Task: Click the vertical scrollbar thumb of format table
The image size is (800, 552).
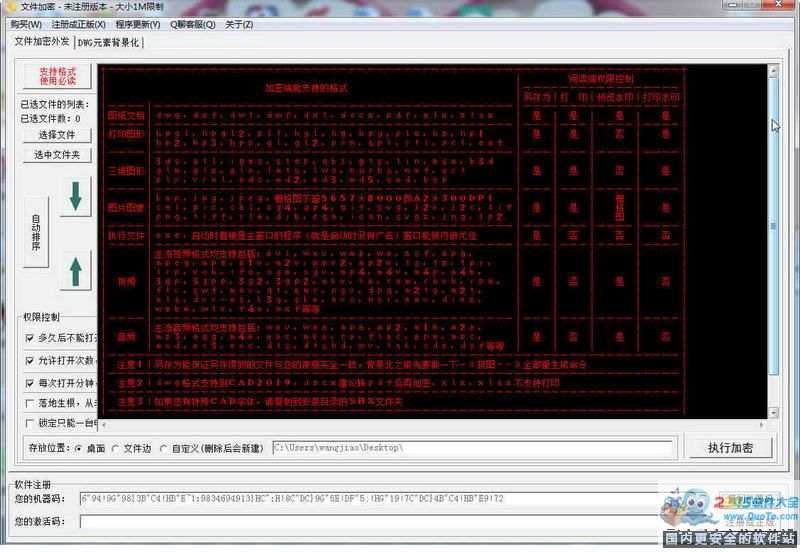Action: 773,225
